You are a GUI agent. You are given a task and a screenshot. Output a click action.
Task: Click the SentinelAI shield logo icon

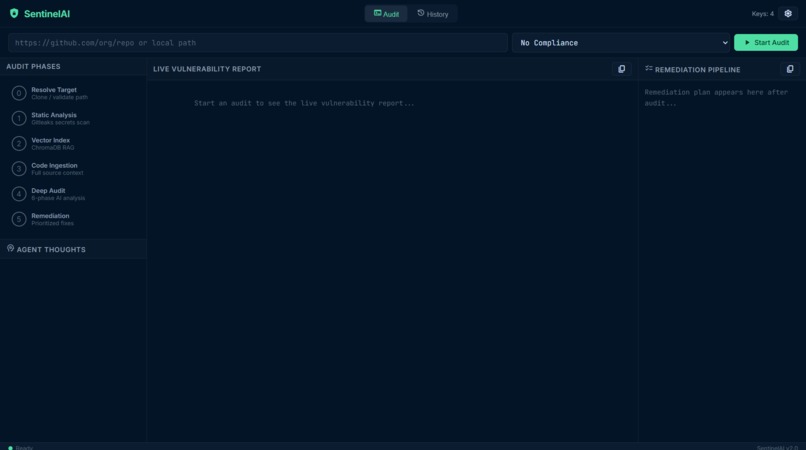point(14,13)
